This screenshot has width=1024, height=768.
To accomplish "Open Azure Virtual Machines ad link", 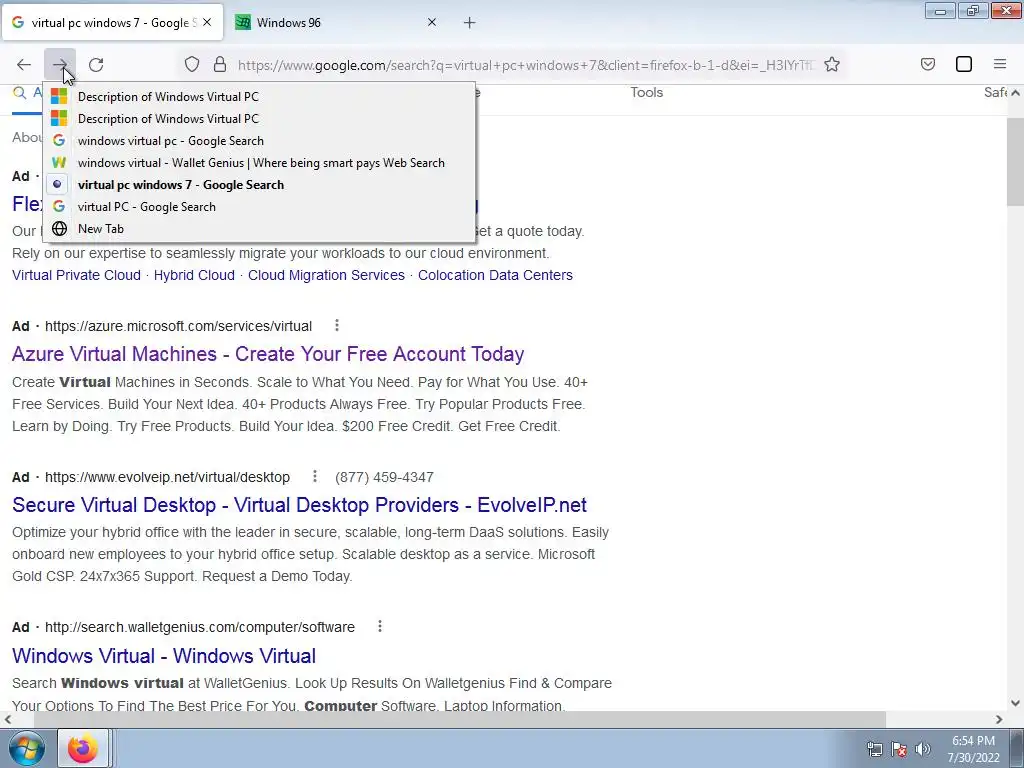I will click(268, 354).
